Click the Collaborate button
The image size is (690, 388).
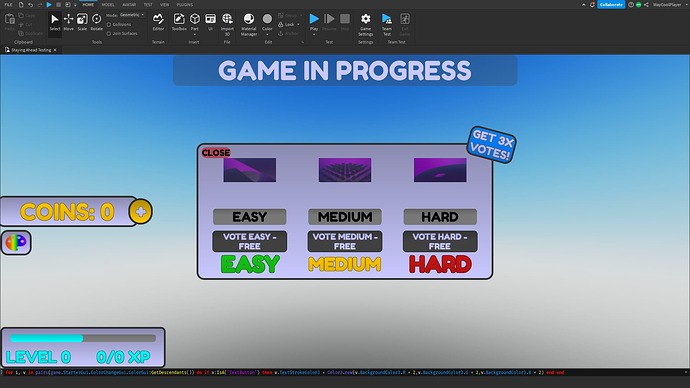tap(611, 4)
